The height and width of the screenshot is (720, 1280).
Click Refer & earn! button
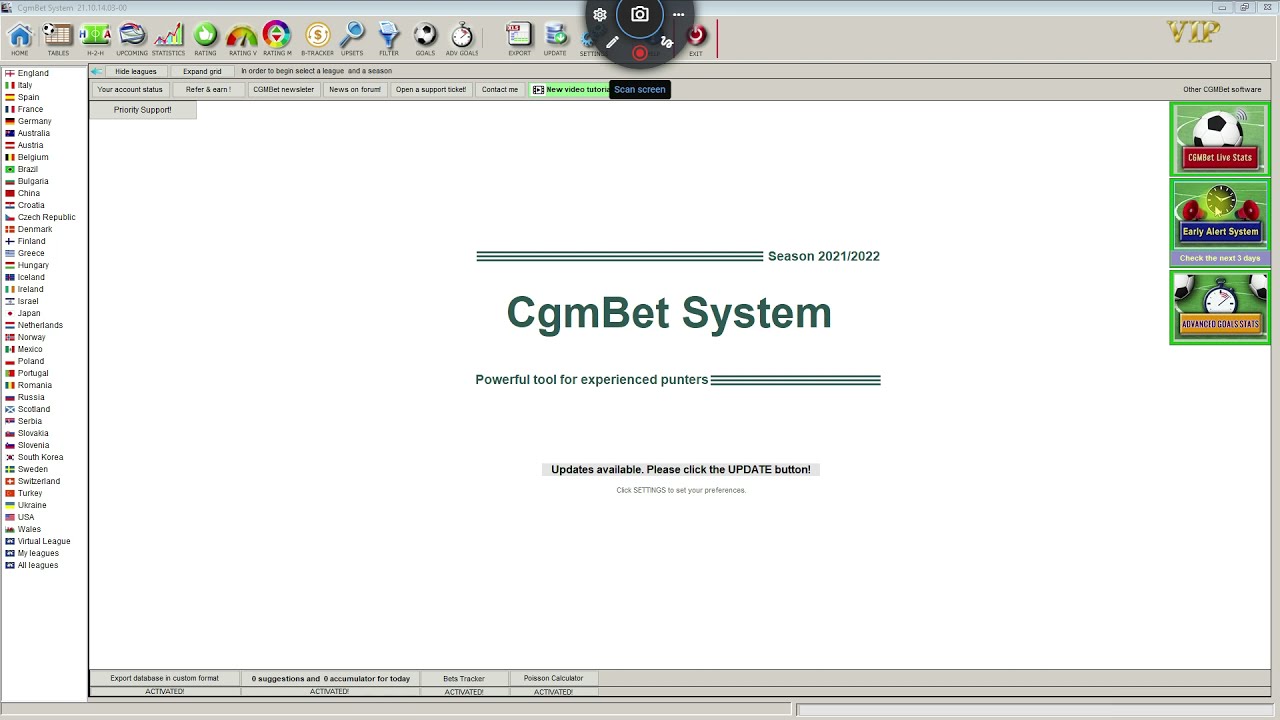click(208, 89)
